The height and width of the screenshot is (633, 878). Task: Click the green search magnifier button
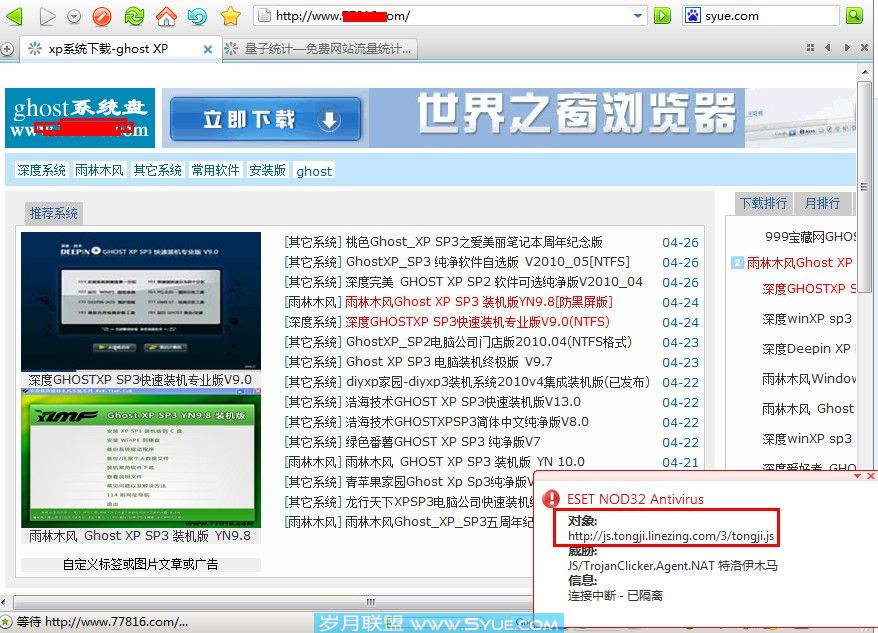tap(854, 16)
